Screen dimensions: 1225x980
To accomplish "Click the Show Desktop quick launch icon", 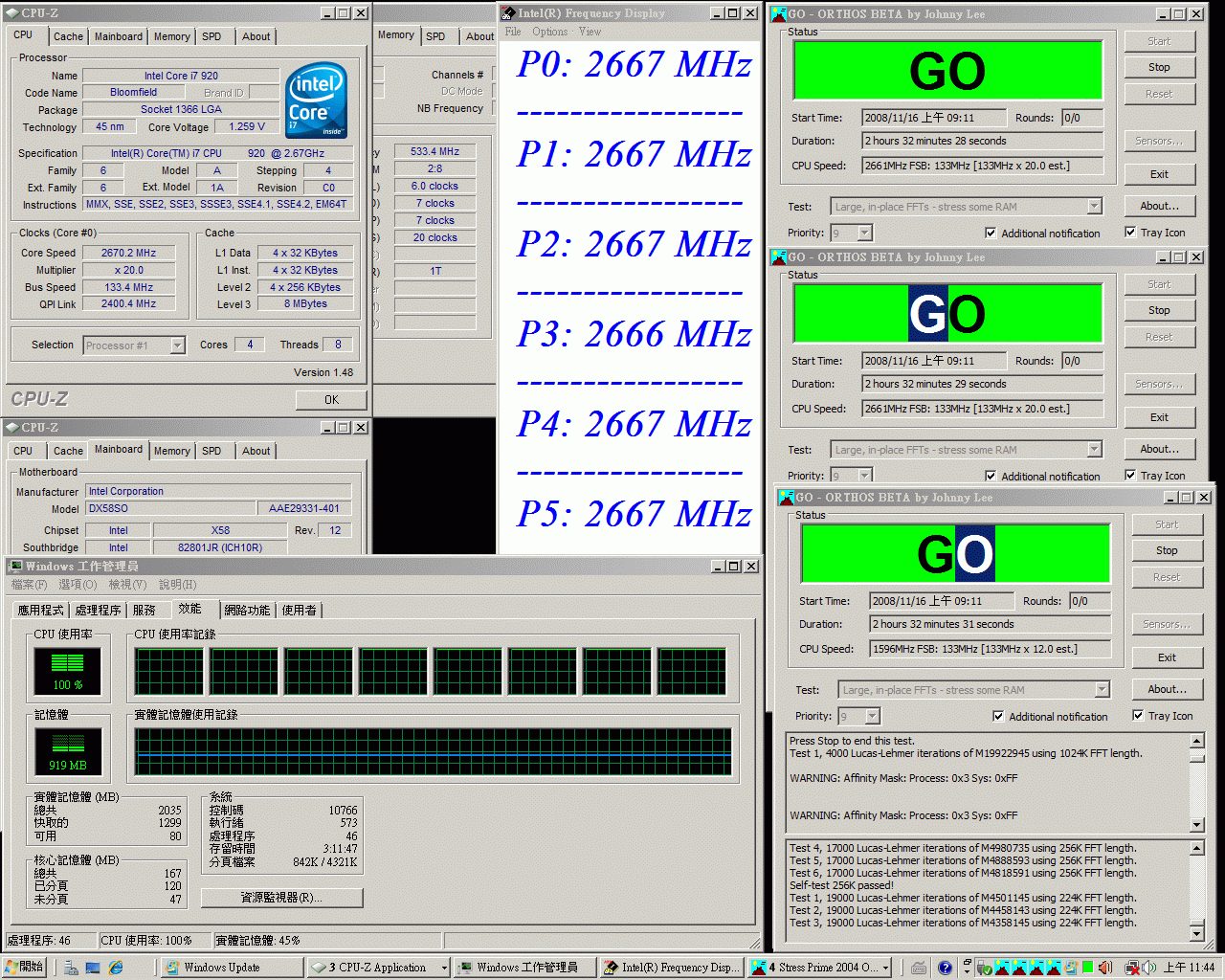I will click(x=93, y=968).
